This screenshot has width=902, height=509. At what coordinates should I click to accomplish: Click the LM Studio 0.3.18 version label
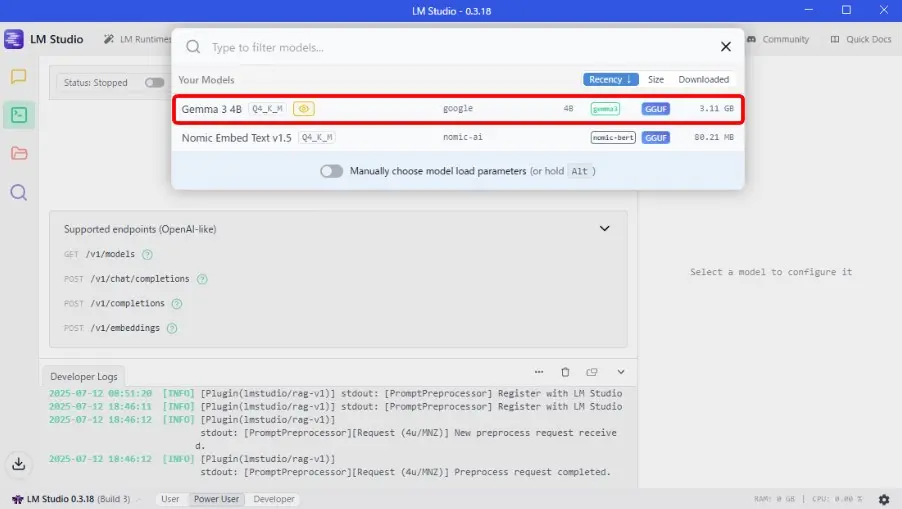coord(71,499)
